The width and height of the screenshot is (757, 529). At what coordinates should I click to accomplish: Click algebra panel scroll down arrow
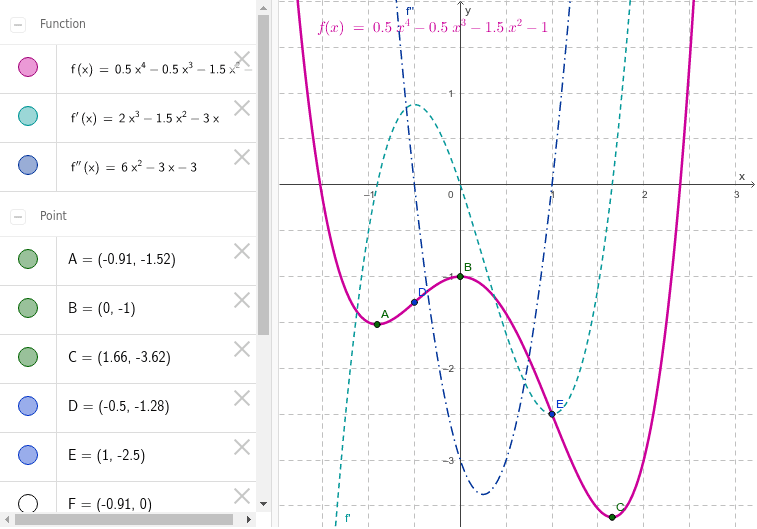coord(263,504)
